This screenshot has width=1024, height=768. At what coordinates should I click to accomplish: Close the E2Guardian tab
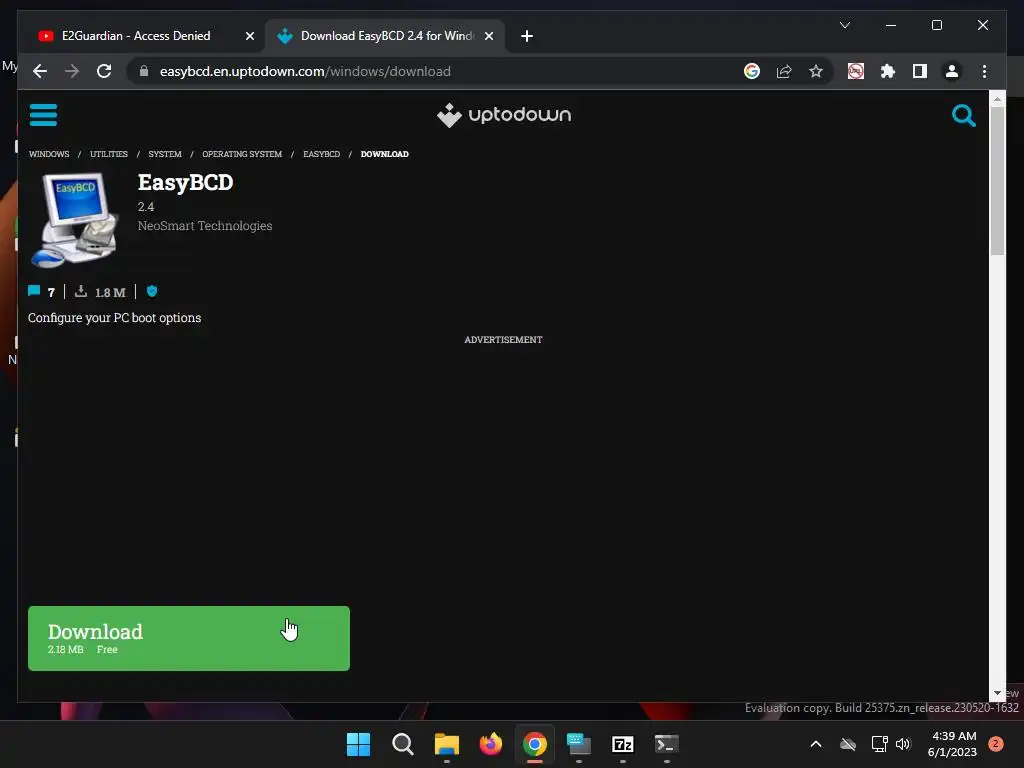click(249, 36)
